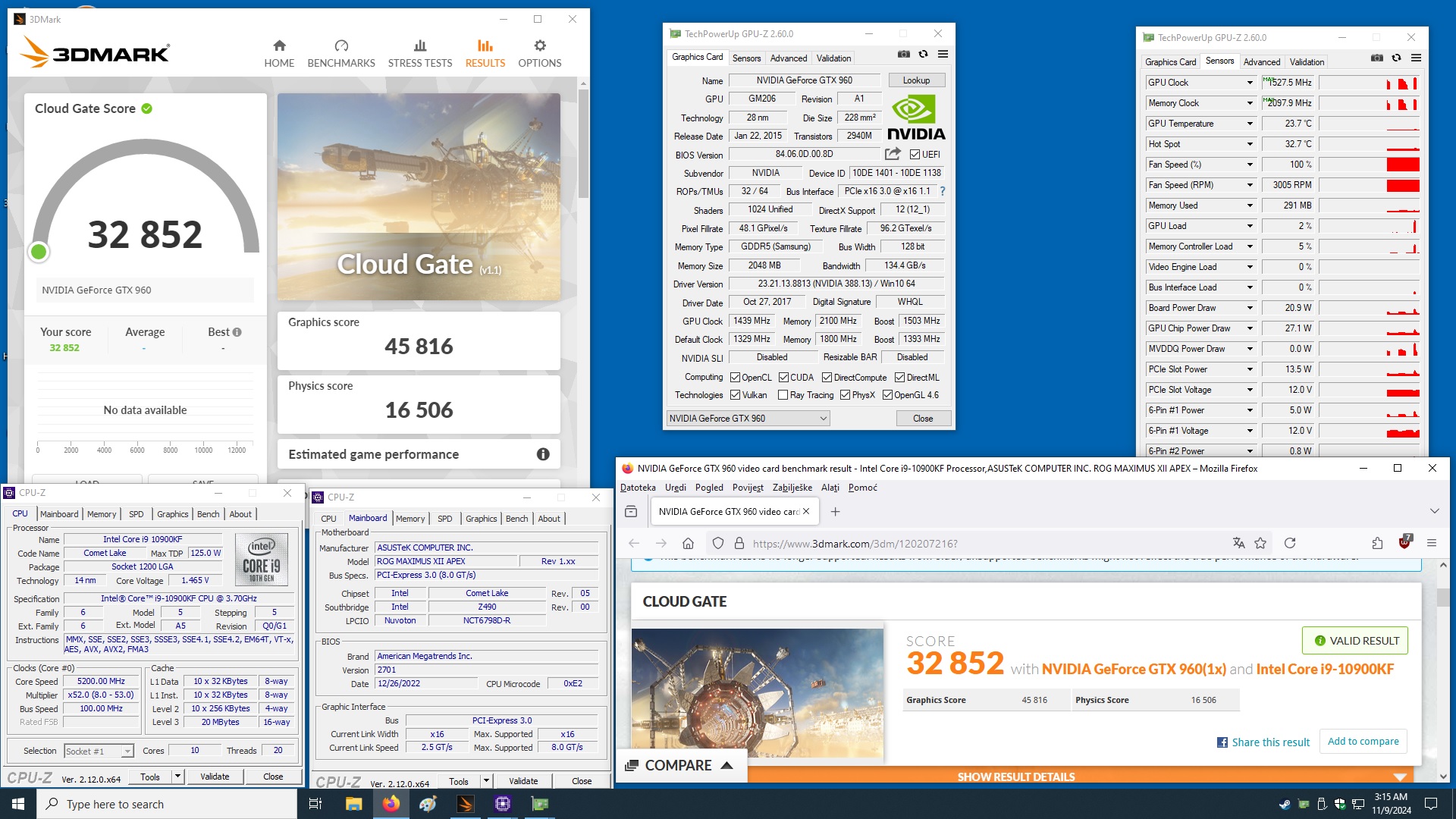Click the Best score info icon
This screenshot has width=1456, height=819.
point(237,332)
